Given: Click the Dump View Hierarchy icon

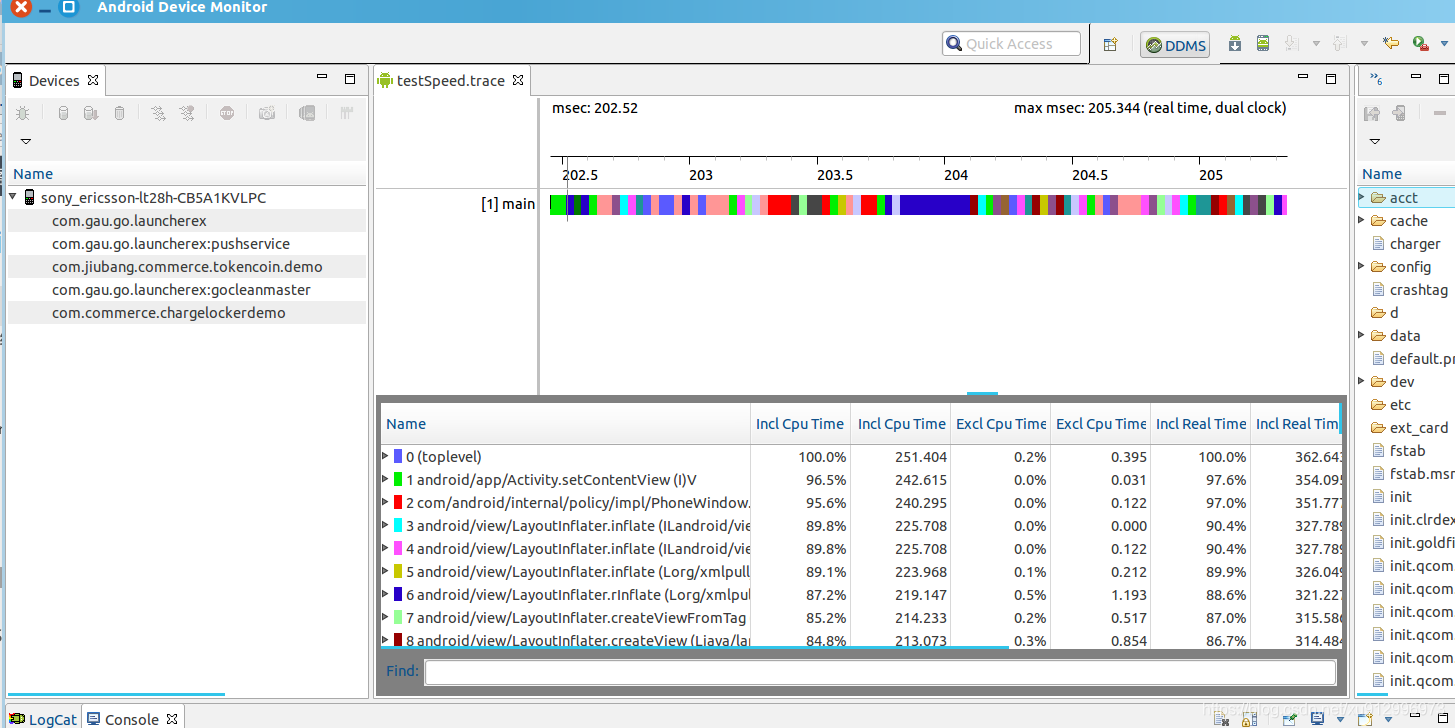Looking at the screenshot, I should (x=307, y=114).
